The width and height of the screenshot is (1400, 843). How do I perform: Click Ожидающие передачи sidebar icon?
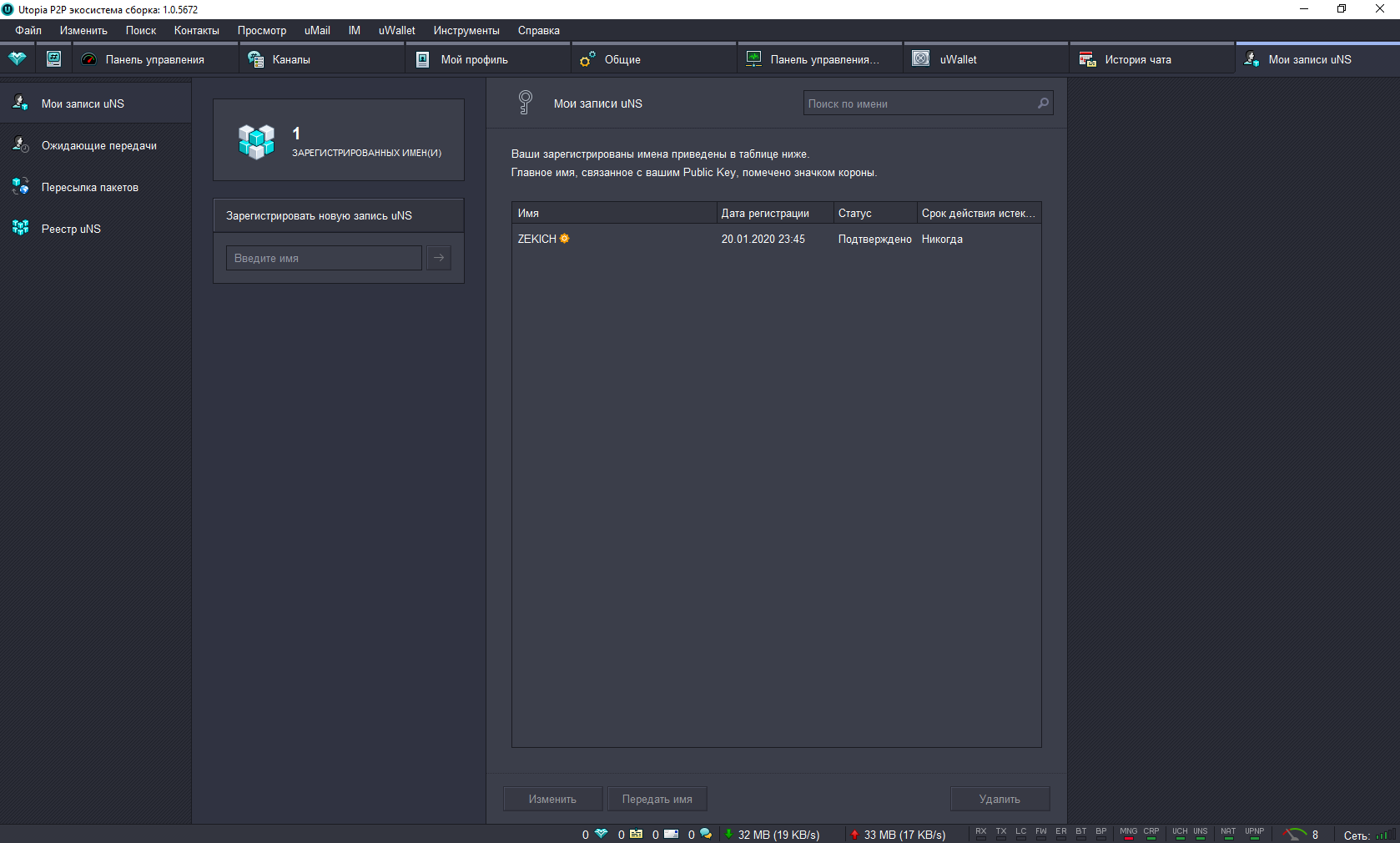click(x=20, y=144)
